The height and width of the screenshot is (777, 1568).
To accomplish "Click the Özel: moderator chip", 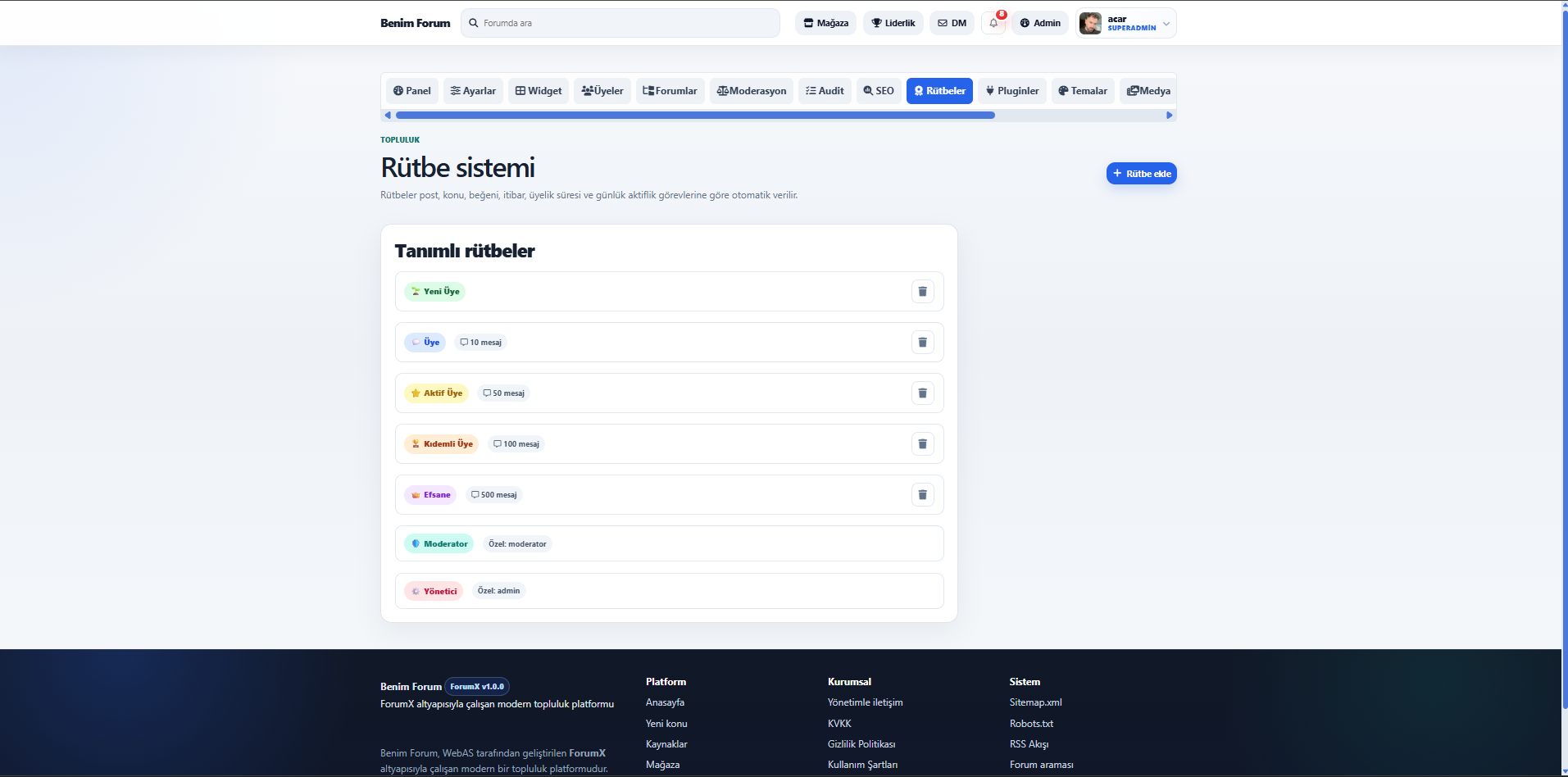I will 517,544.
